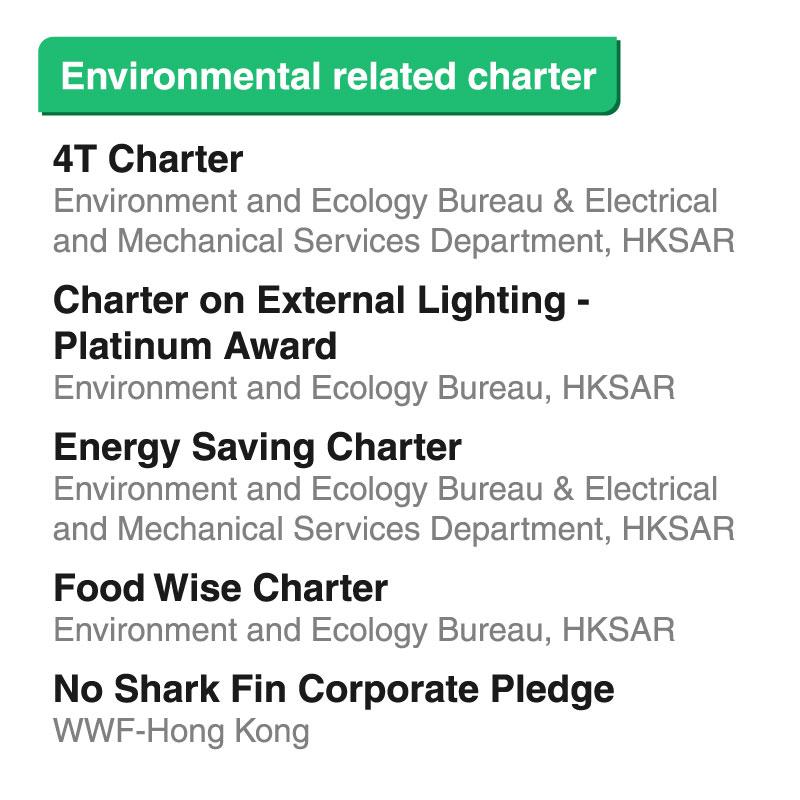Click the Environmental related charter green banner
This screenshot has height=800, width=800.
click(329, 76)
